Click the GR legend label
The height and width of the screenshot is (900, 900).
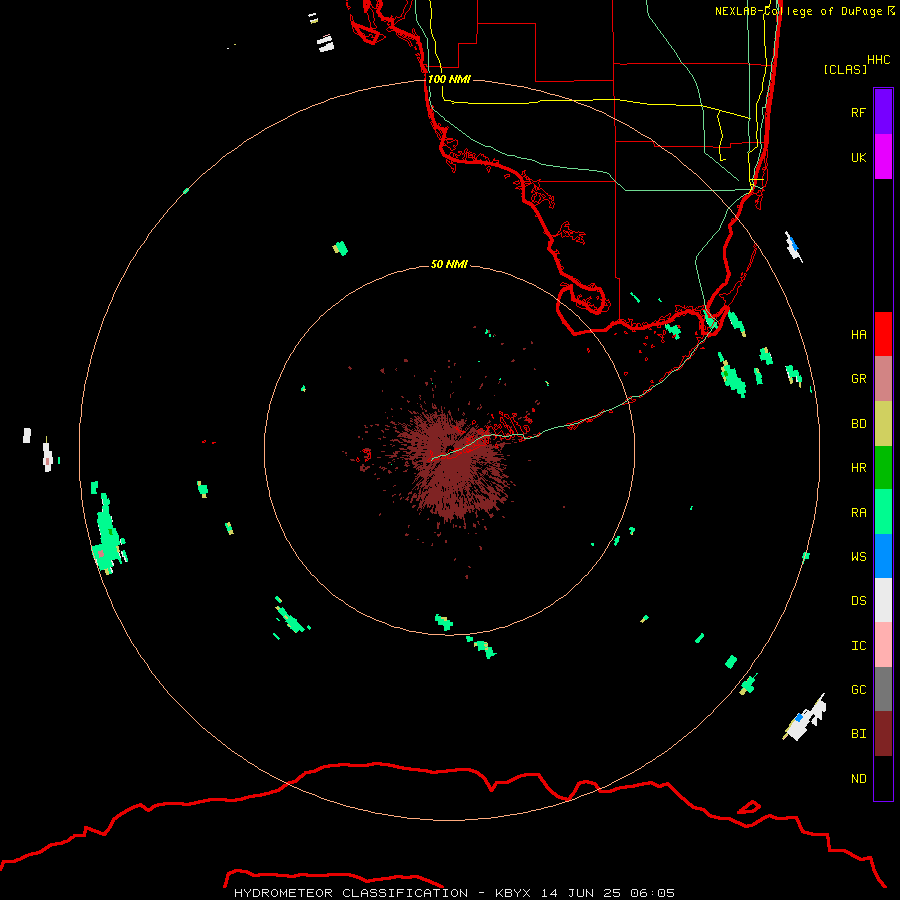tap(858, 379)
